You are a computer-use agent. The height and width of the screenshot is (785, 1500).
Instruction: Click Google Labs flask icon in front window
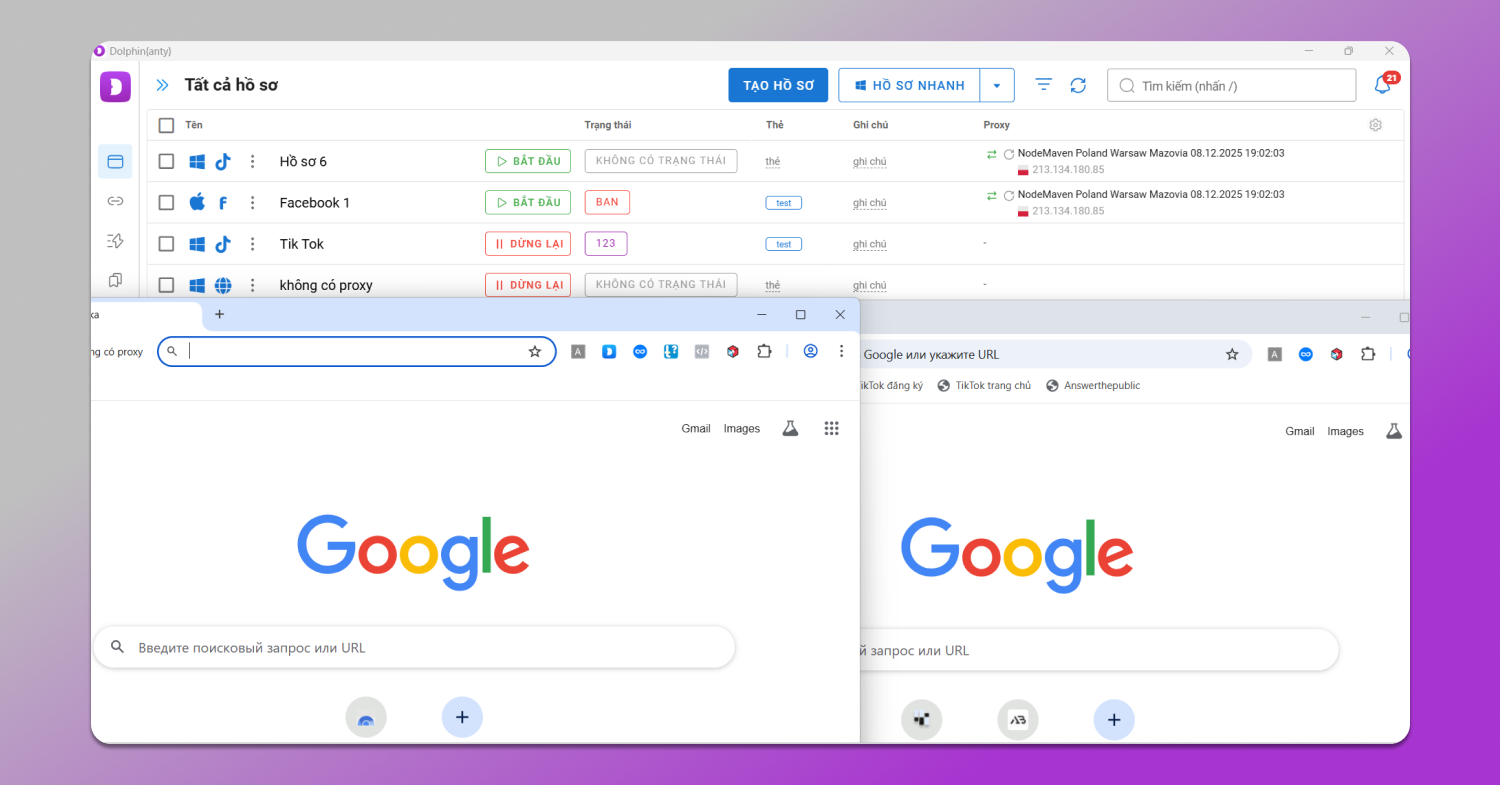click(790, 428)
